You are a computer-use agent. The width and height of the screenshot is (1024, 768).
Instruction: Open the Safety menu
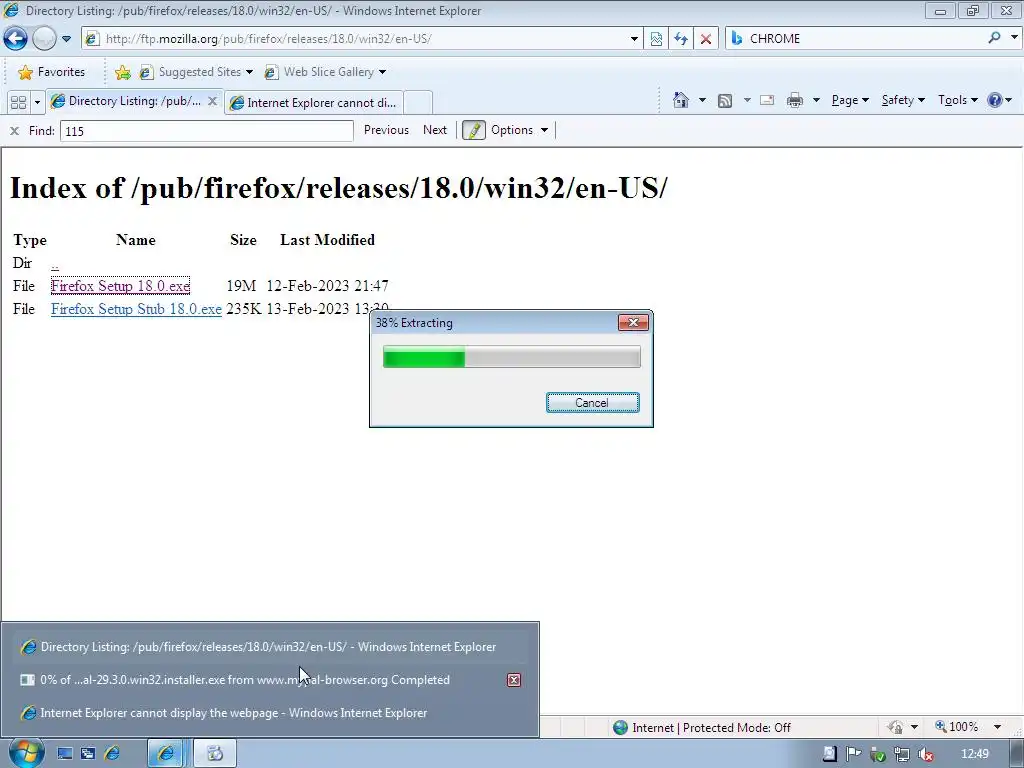click(x=903, y=100)
